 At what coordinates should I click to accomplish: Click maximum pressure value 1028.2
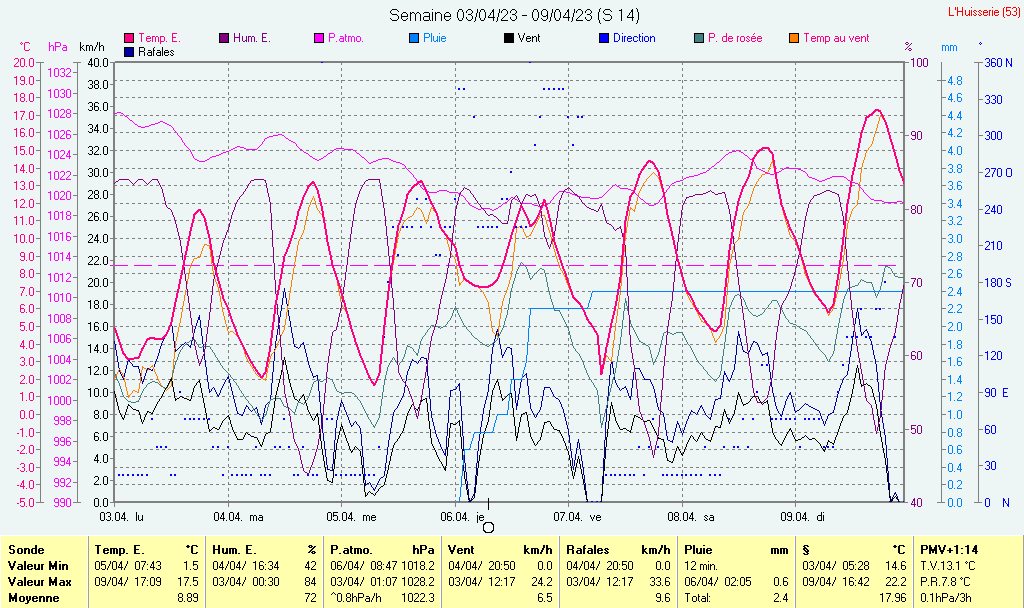(419, 581)
